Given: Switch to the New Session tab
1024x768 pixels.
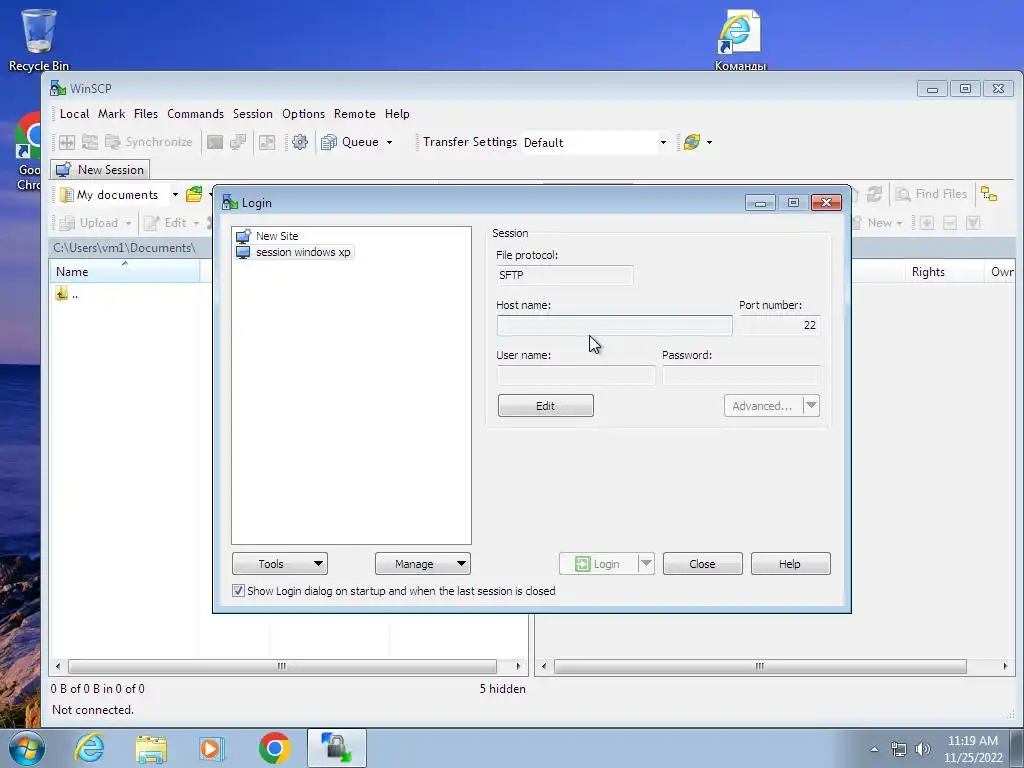Looking at the screenshot, I should tap(100, 170).
